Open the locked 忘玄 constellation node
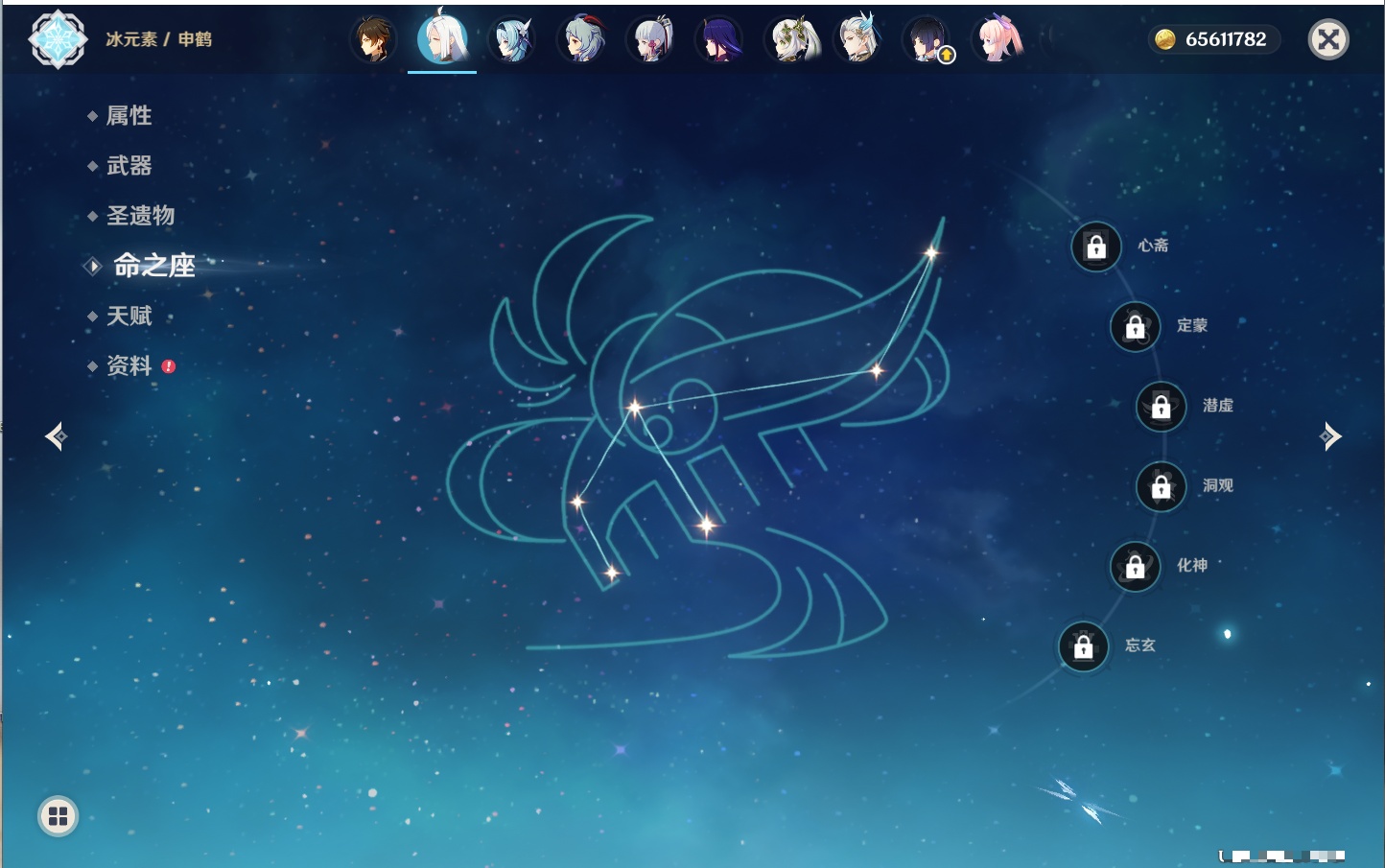 [x=1084, y=647]
